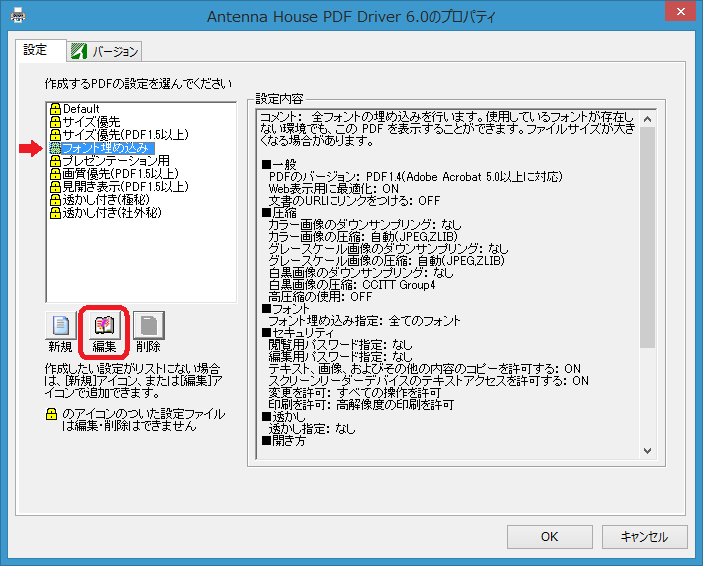Select the Default setting
Screen dimensions: 703x566
[81, 109]
